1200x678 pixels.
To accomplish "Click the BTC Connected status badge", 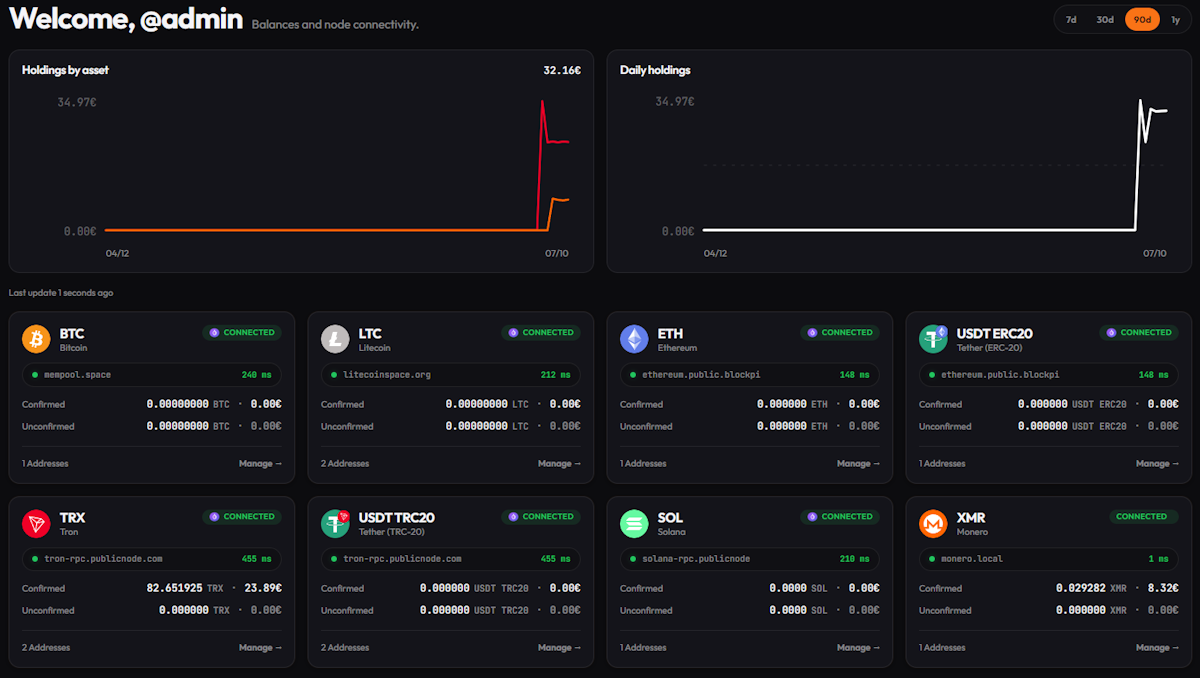I will pyautogui.click(x=242, y=332).
